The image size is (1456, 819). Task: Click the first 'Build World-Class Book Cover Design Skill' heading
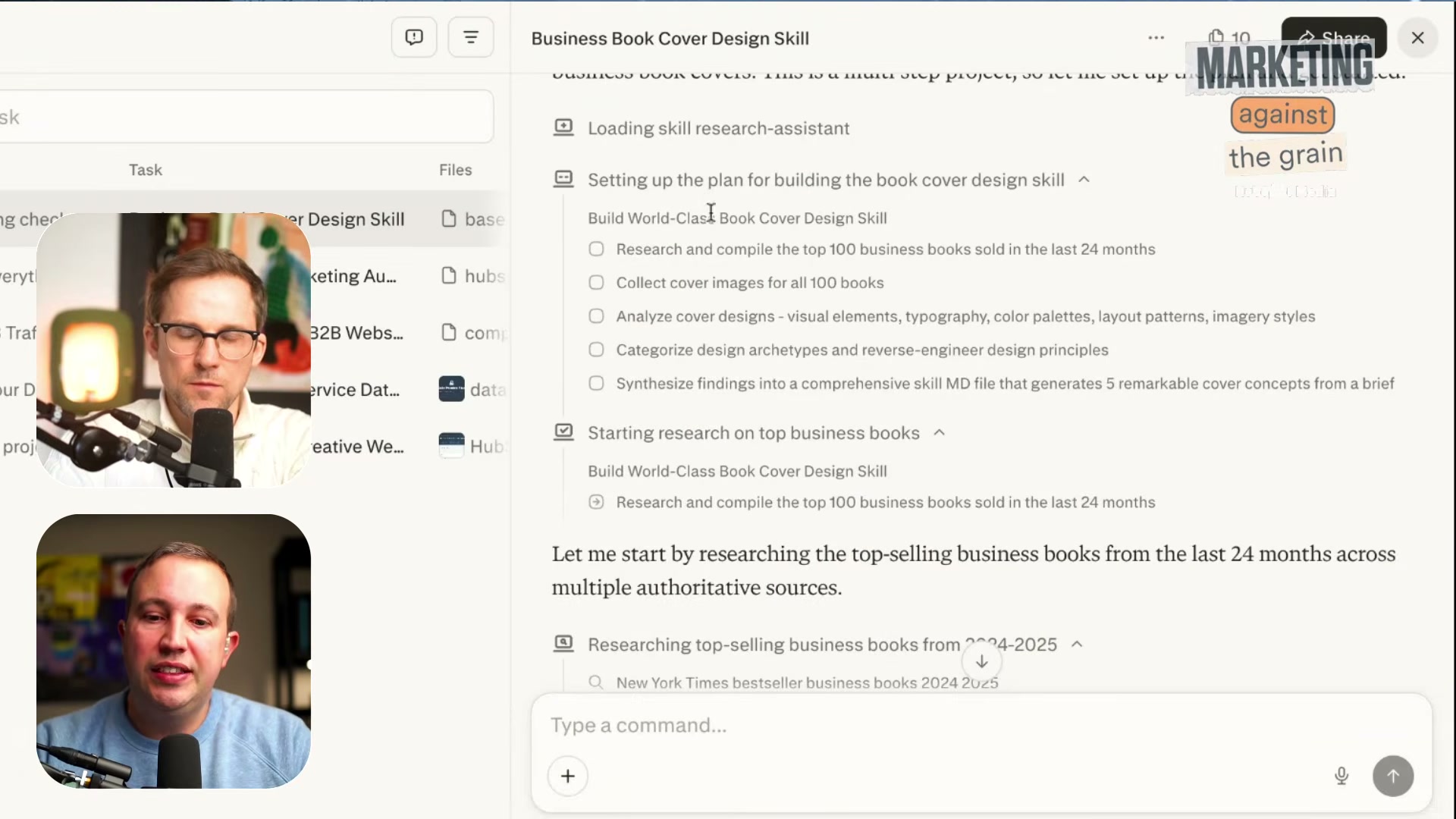(x=737, y=218)
